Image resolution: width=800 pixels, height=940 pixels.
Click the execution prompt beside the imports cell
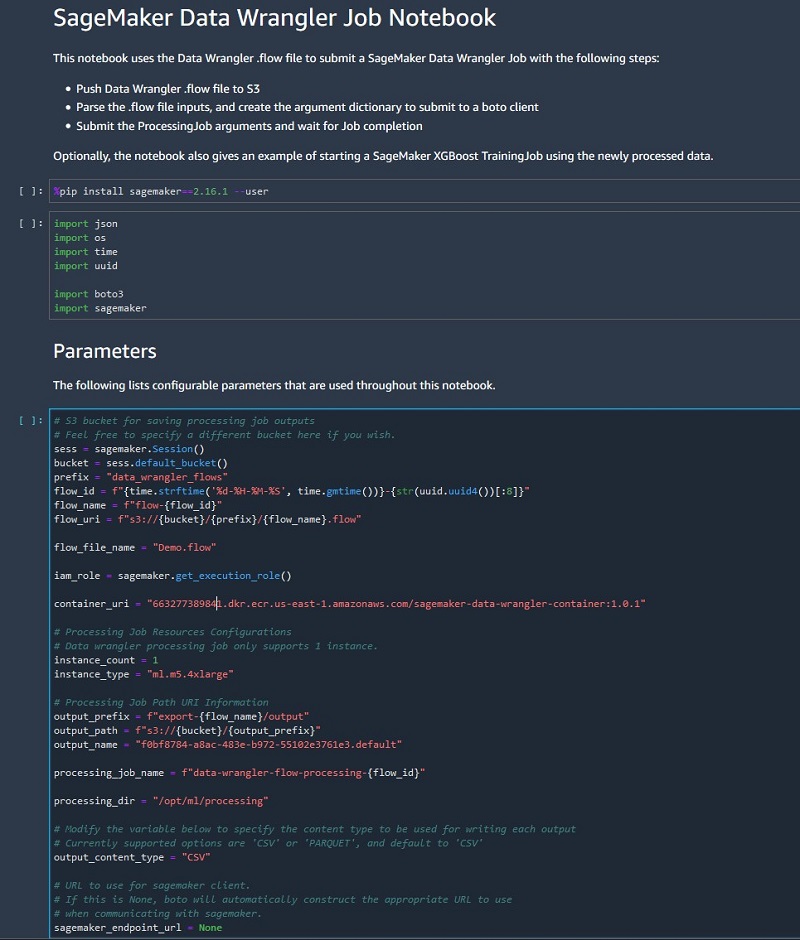(31, 224)
